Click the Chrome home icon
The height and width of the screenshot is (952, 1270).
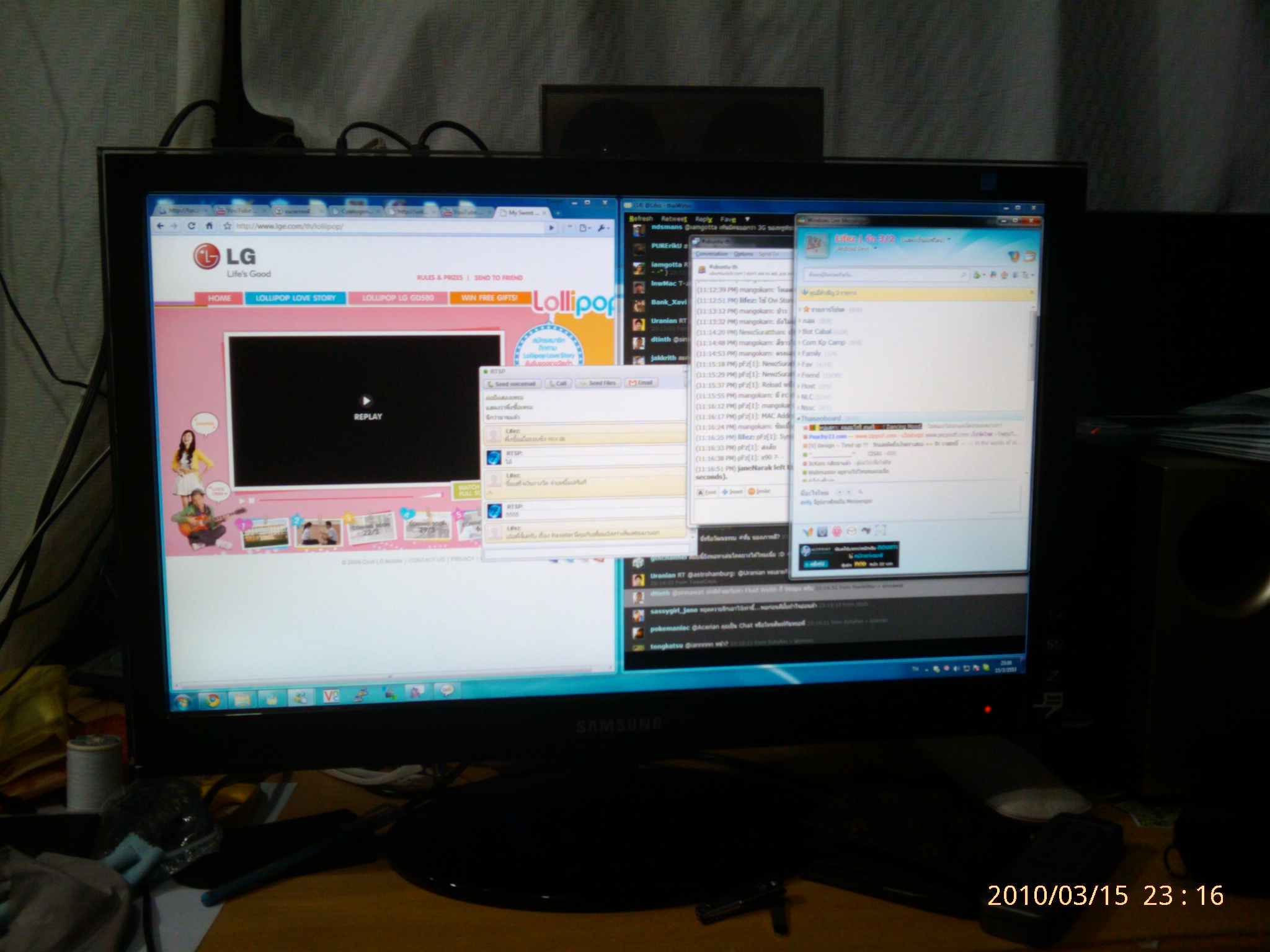tap(209, 226)
